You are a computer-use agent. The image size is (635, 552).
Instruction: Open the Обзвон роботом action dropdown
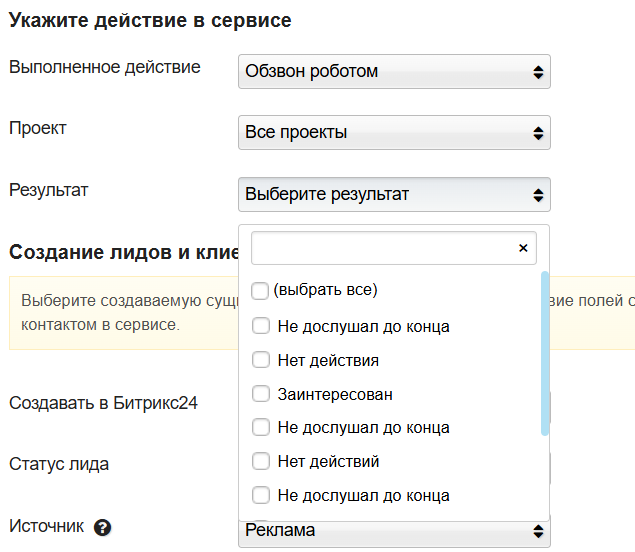(394, 72)
